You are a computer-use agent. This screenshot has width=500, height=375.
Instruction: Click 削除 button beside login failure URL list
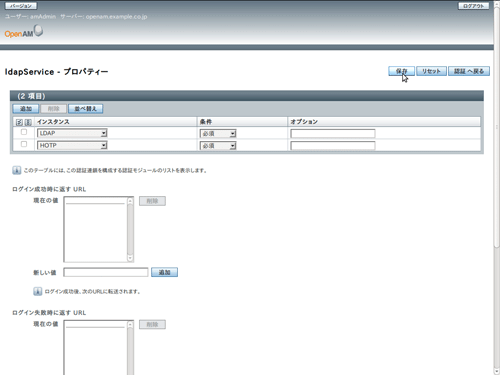pyautogui.click(x=152, y=324)
